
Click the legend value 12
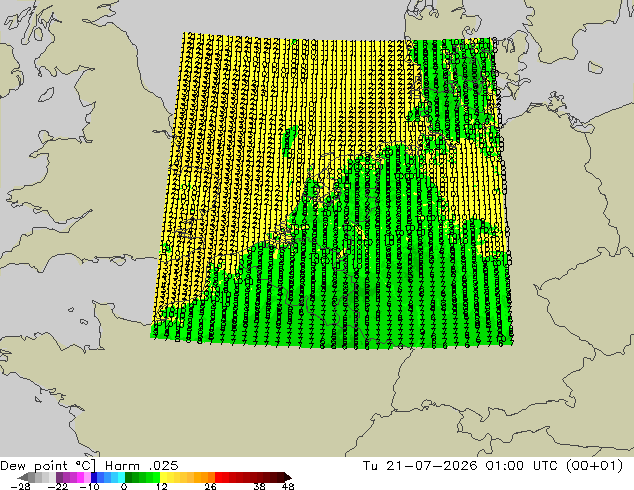click(x=162, y=486)
